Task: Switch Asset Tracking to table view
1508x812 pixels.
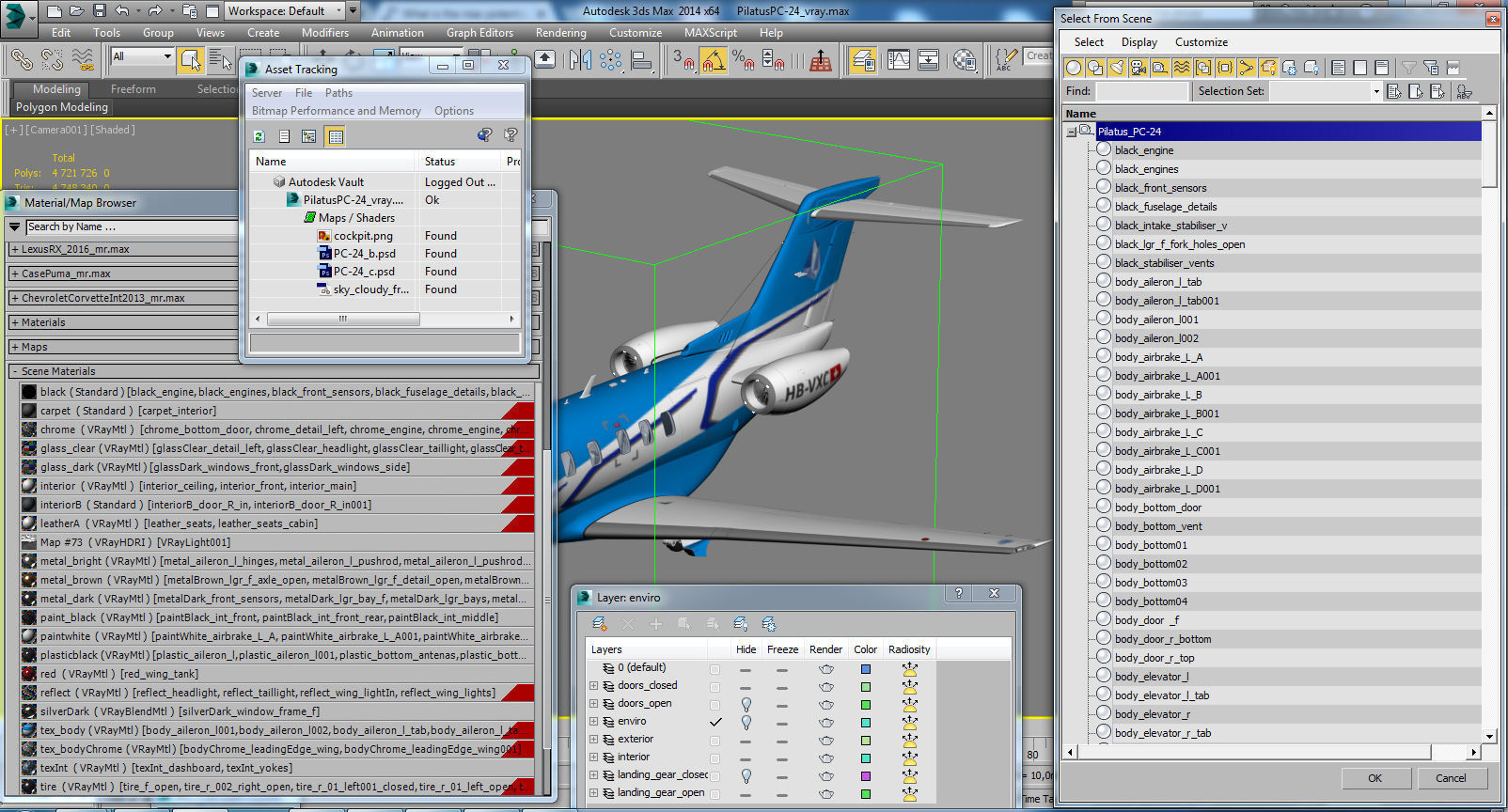Action: click(335, 136)
